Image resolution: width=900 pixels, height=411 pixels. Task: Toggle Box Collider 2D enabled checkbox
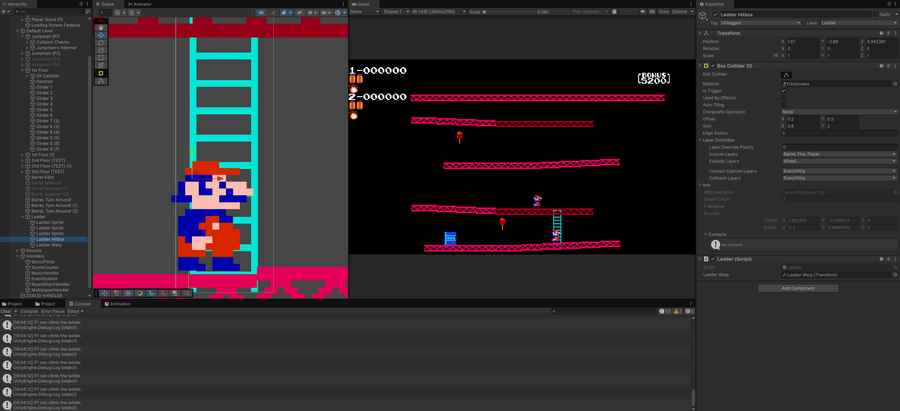pyautogui.click(x=712, y=66)
